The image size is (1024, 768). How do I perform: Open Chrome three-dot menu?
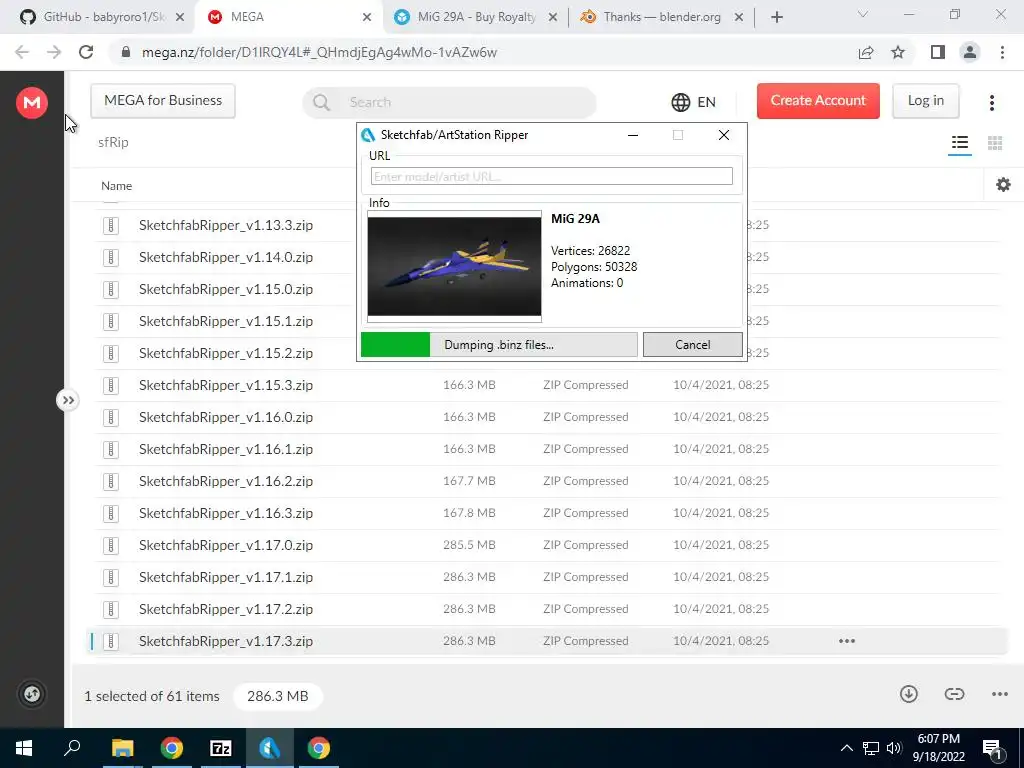coord(1002,52)
